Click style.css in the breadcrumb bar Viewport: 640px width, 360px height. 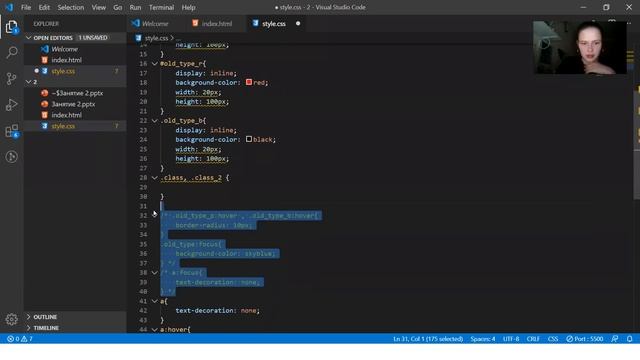[156, 38]
